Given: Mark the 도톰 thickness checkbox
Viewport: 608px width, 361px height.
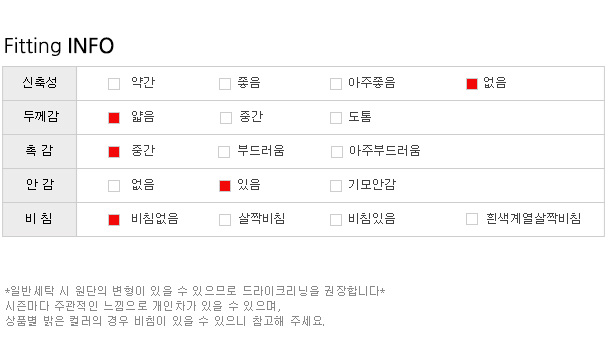Looking at the screenshot, I should (x=336, y=118).
